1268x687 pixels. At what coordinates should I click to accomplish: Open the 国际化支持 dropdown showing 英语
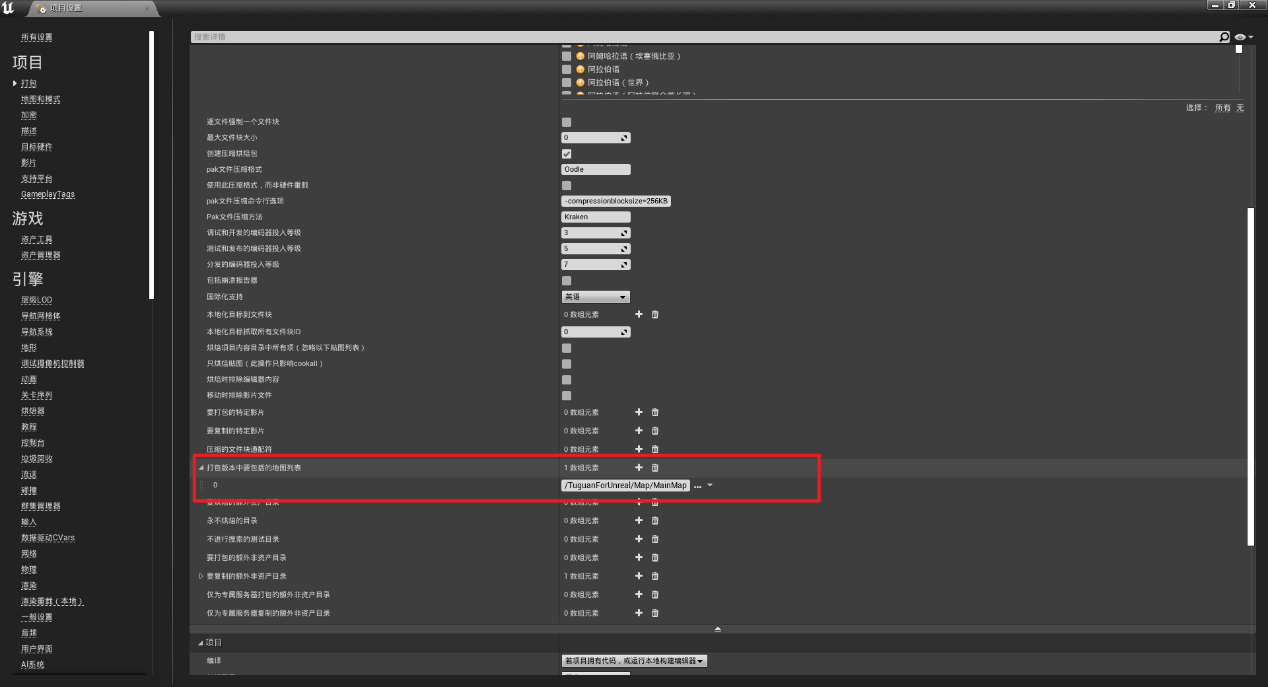point(595,297)
